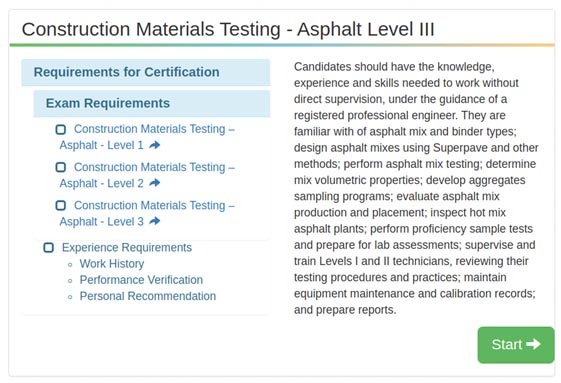Click the share arrow beside Asphalt Level 3
This screenshot has width=561, height=383.
pyautogui.click(x=155, y=221)
